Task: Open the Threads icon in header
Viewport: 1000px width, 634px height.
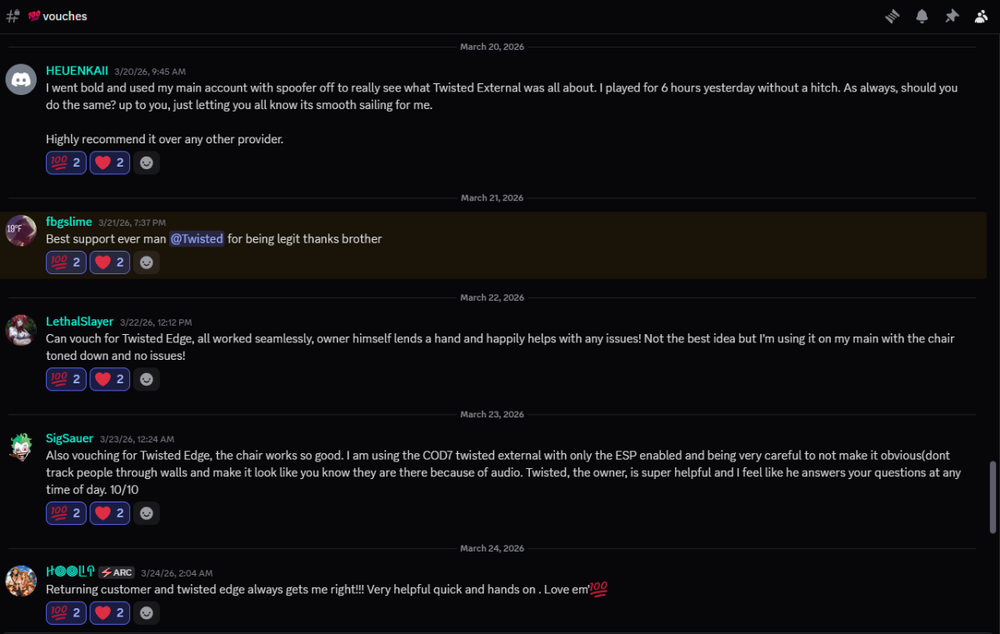Action: tap(892, 16)
